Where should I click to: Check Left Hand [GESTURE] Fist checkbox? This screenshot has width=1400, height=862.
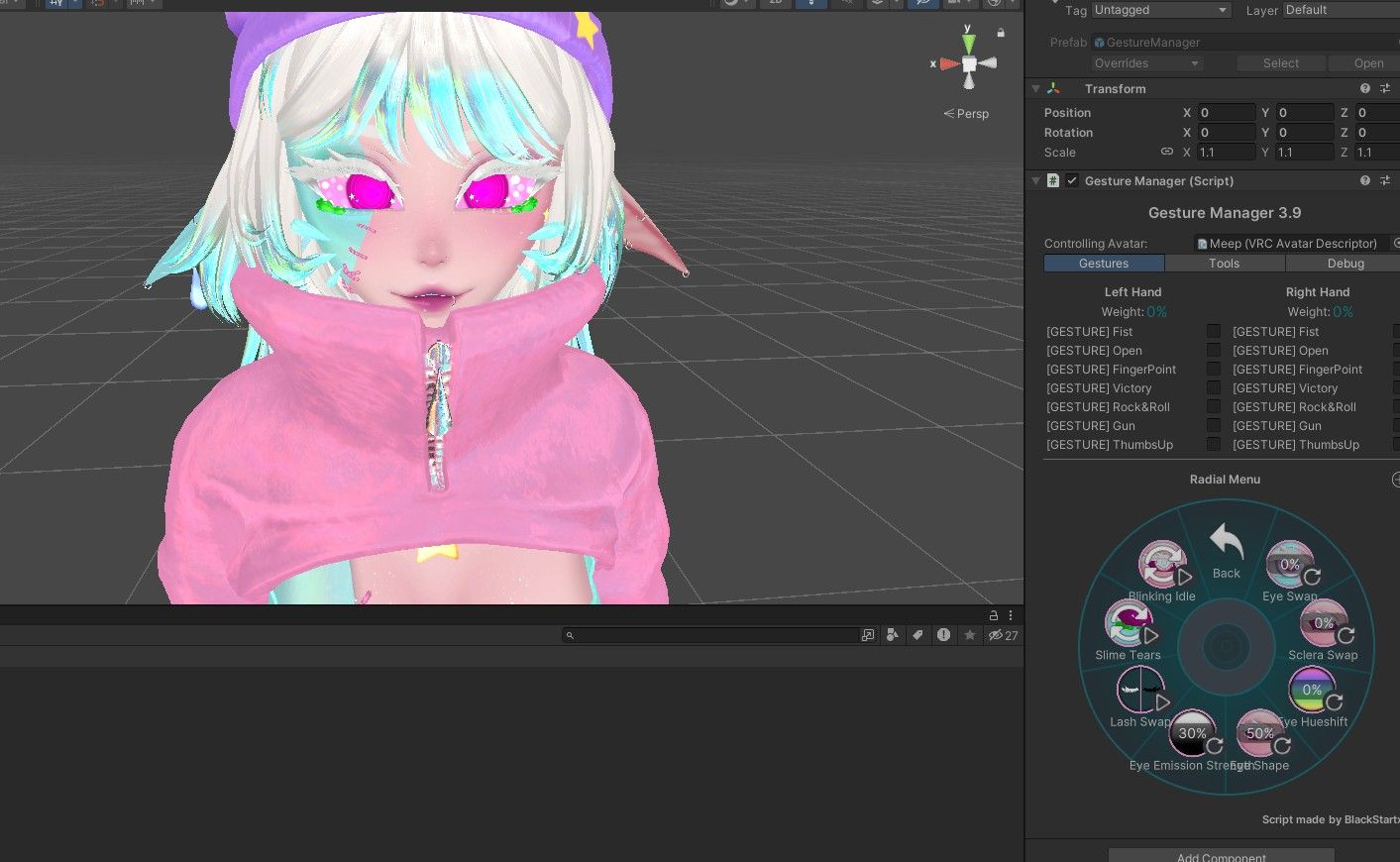(1214, 331)
